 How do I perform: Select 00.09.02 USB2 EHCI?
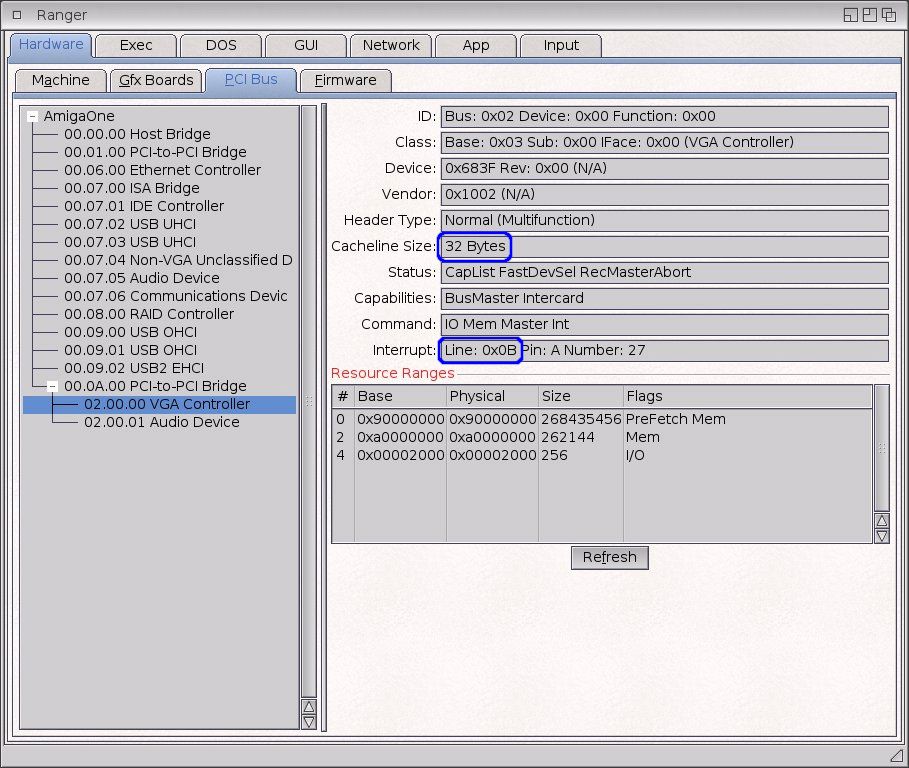(x=134, y=367)
